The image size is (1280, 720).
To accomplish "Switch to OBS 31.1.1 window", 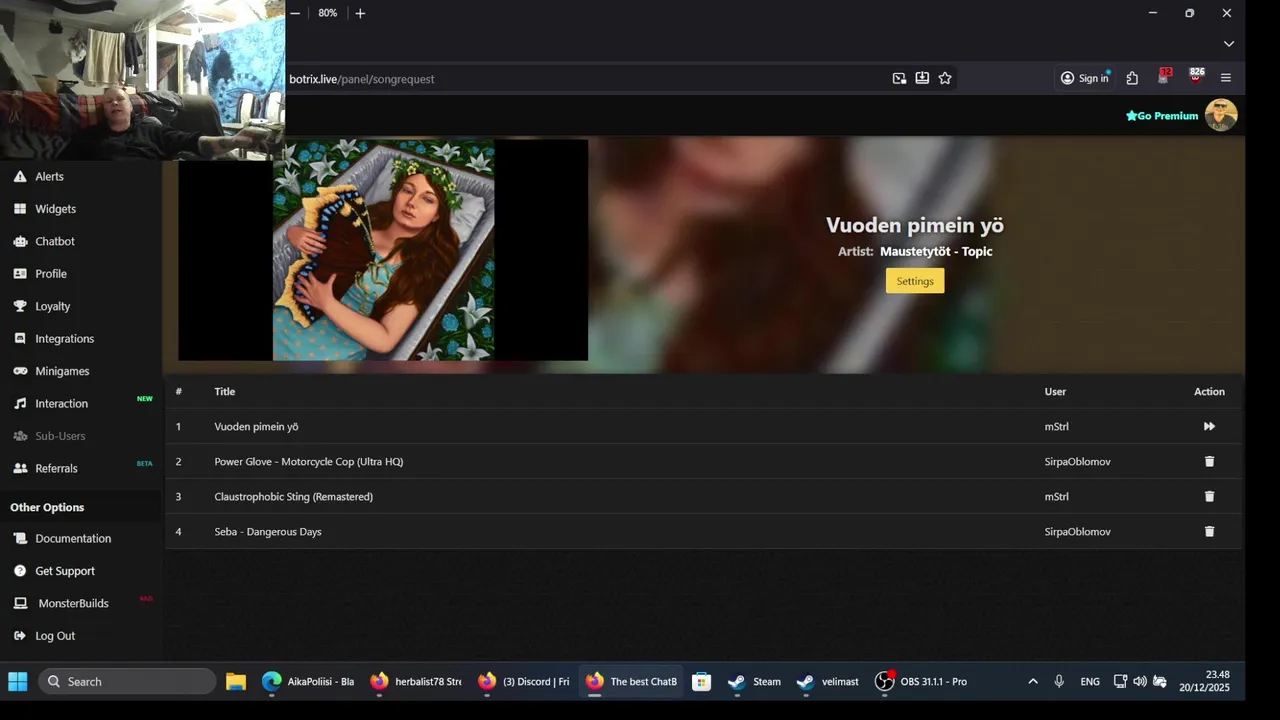I will pos(921,682).
